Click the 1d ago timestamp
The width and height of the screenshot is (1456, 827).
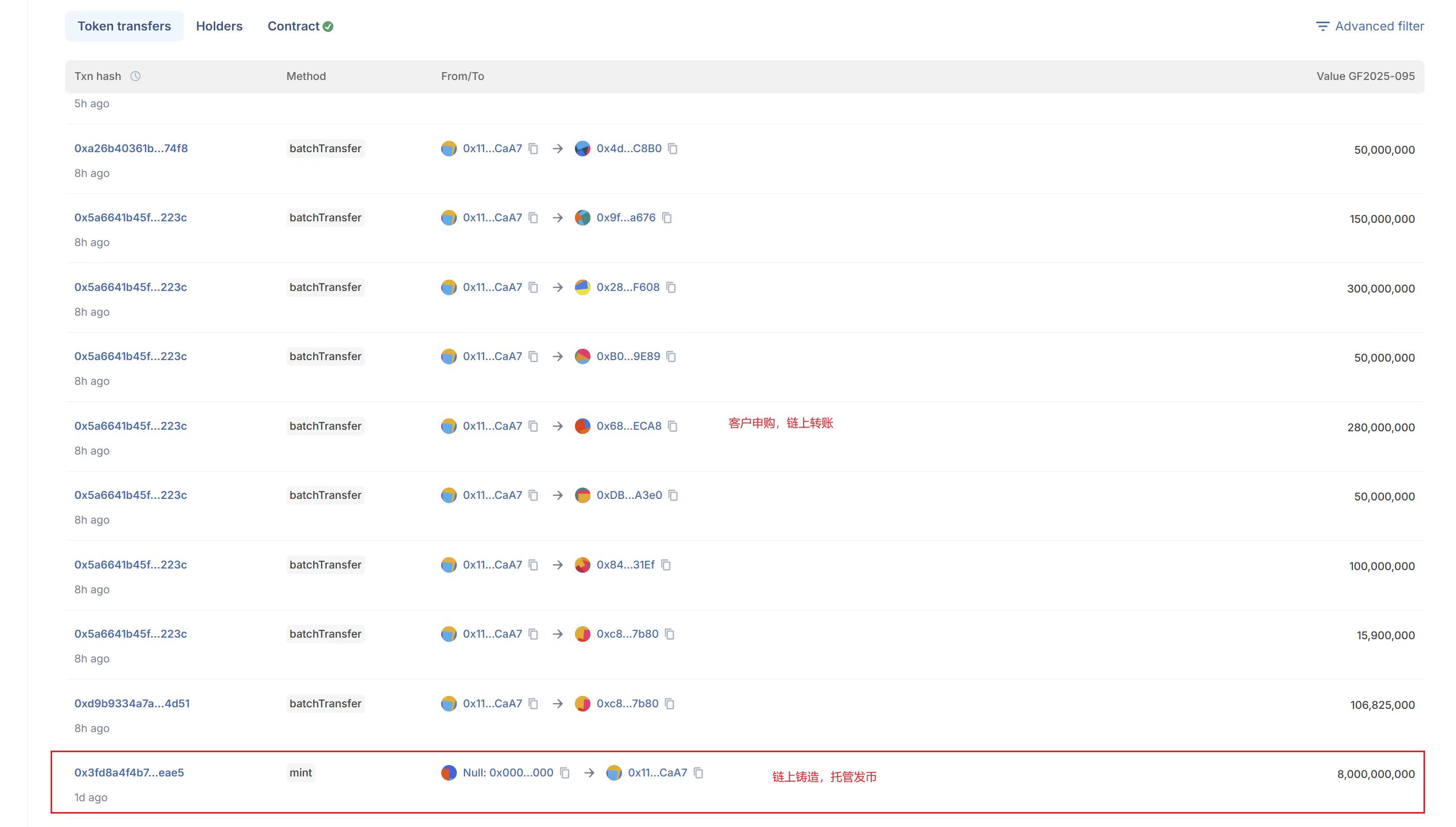[x=91, y=798]
